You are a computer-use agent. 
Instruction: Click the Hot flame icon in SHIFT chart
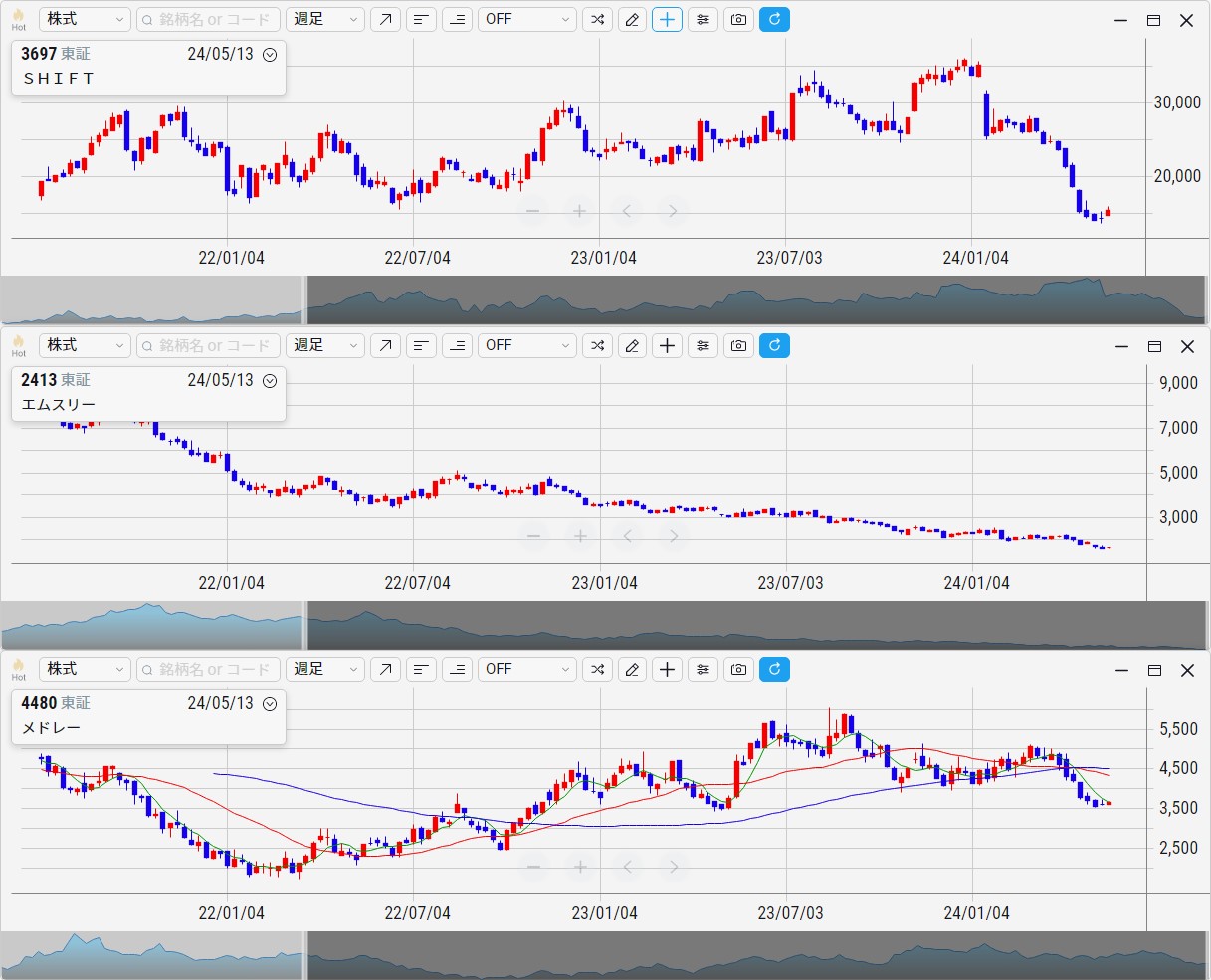18,18
